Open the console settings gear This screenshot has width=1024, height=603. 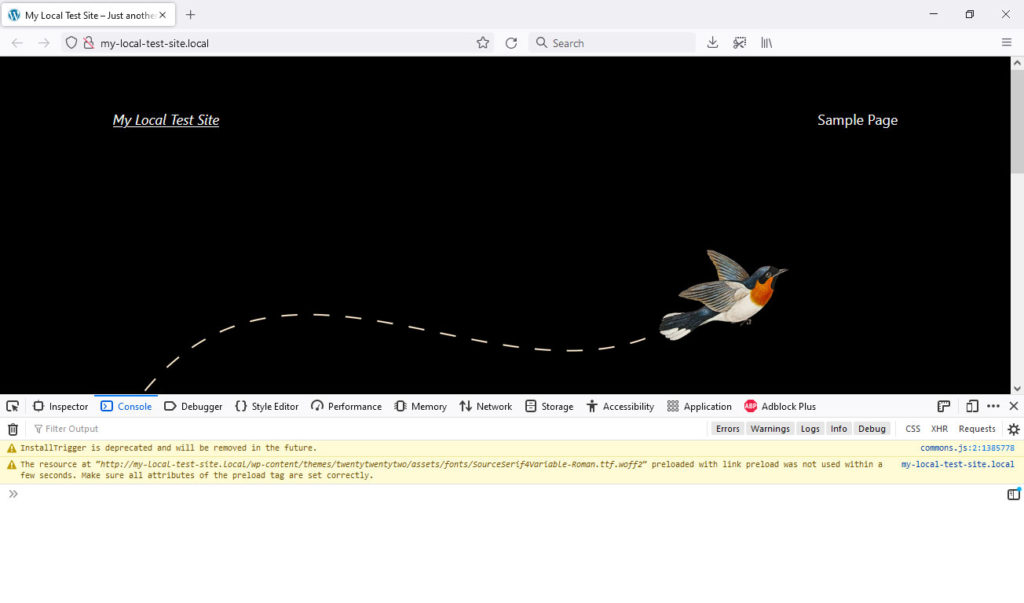[1014, 429]
